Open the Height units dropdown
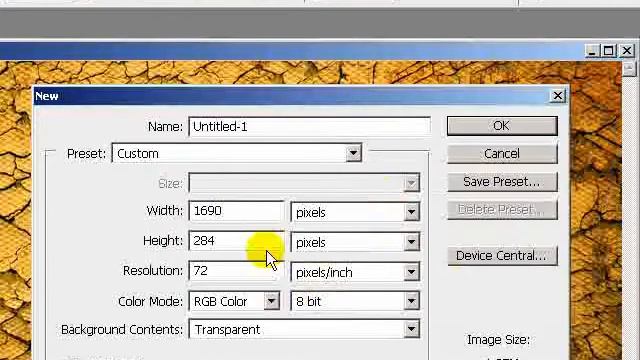The image size is (640, 360). (x=355, y=242)
